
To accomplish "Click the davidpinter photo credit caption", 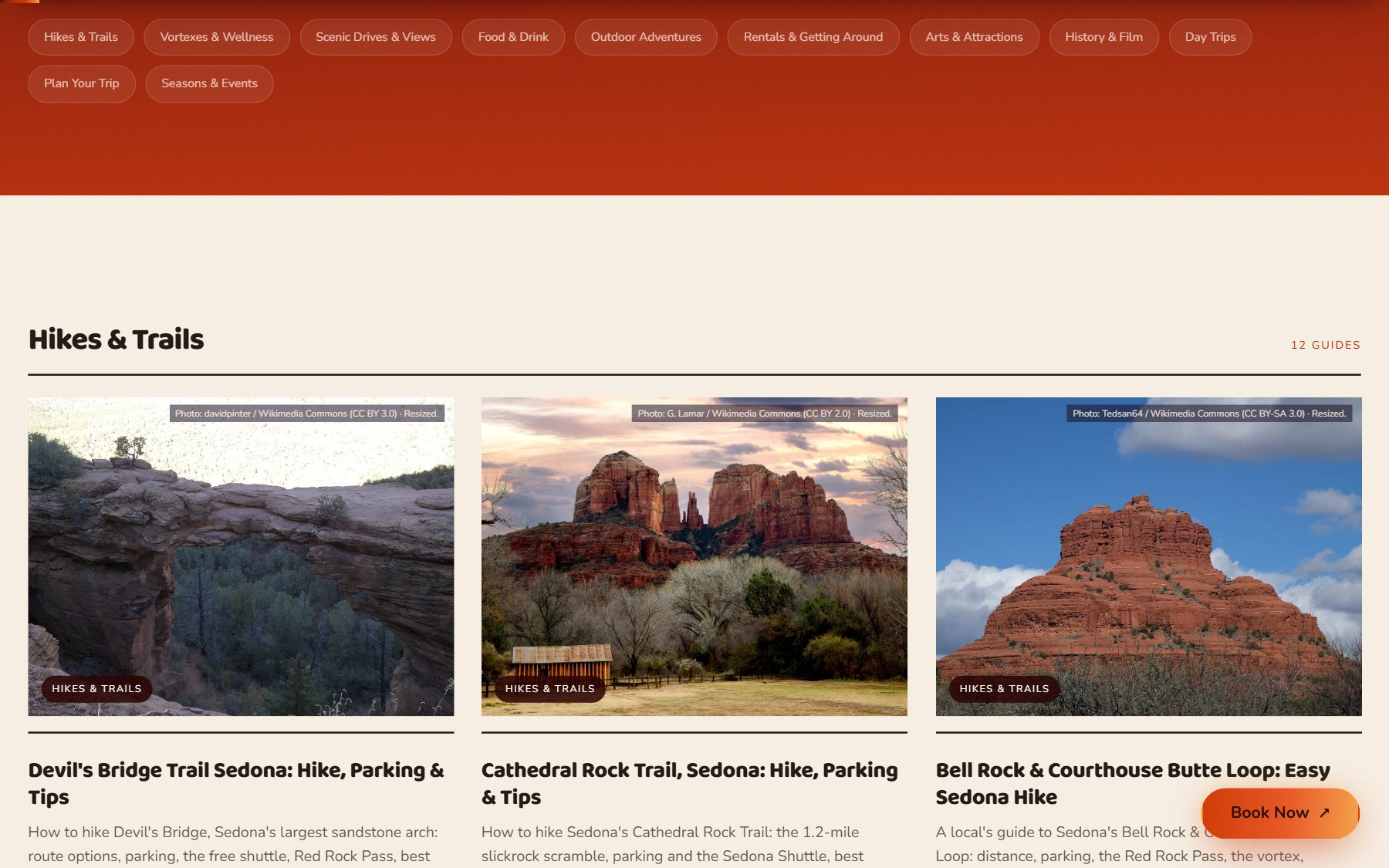I will point(306,414).
